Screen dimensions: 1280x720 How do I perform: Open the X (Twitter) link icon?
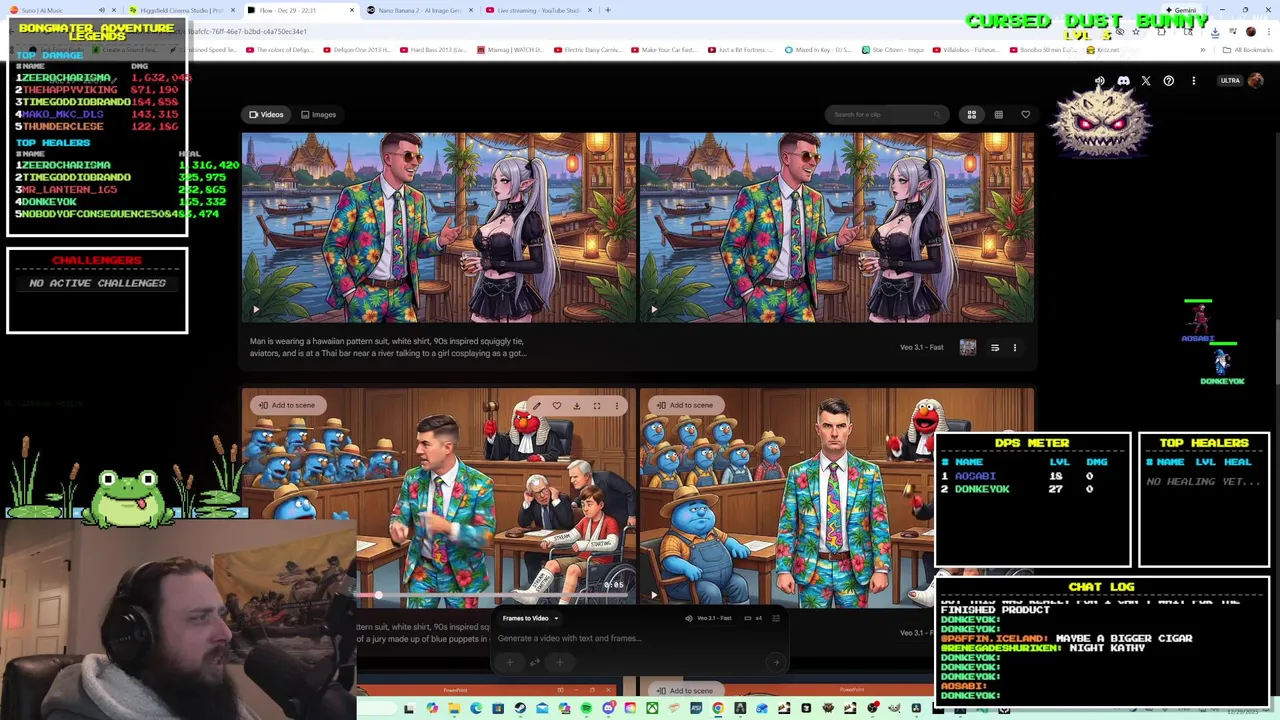click(1146, 81)
